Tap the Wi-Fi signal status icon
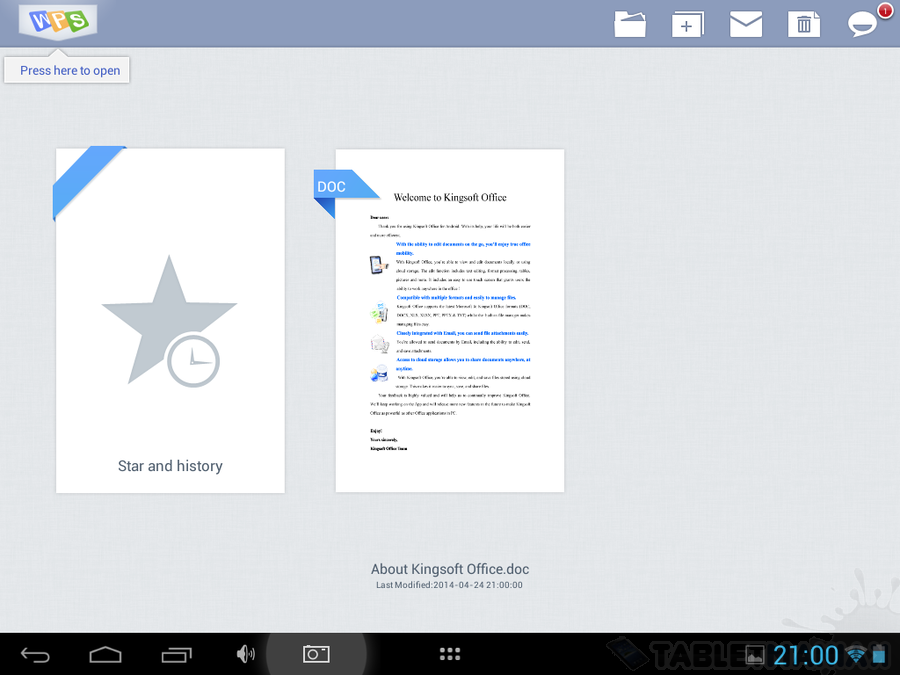This screenshot has height=675, width=900. [856, 654]
